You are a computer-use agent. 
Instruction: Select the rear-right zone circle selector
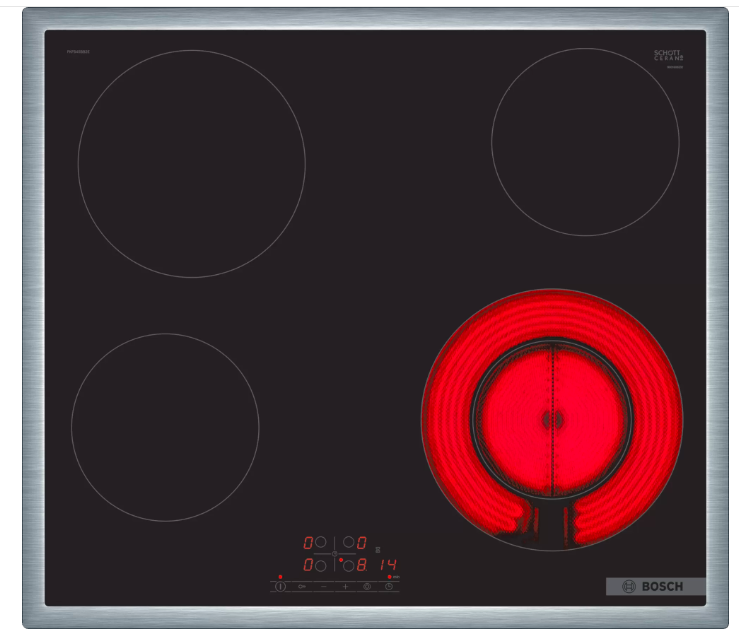(x=348, y=542)
